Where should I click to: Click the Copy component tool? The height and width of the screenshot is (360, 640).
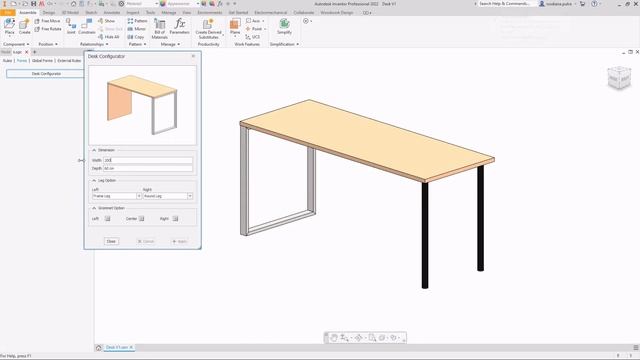(136, 37)
